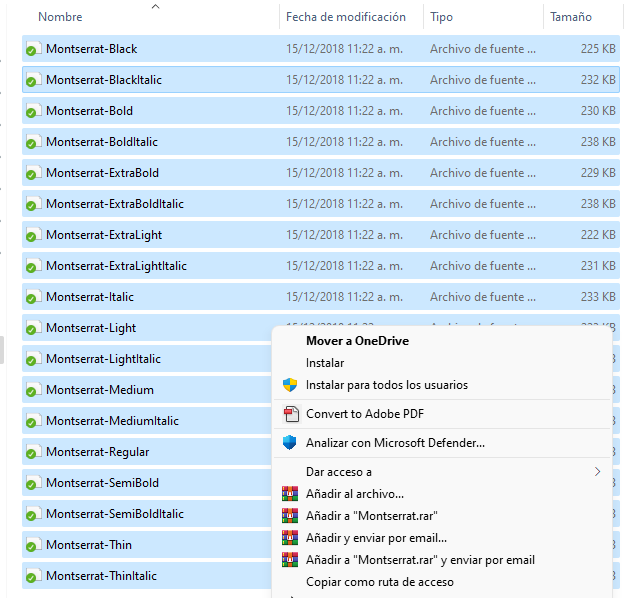Image resolution: width=631 pixels, height=598 pixels.
Task: Click the Montserrat-SemiBoldItalic file icon
Action: 33,513
